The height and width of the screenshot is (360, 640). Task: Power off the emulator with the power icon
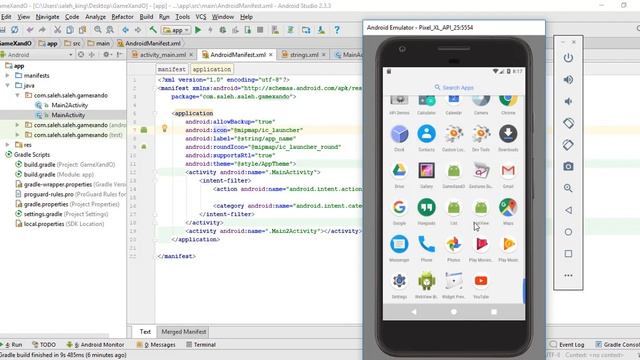click(568, 58)
